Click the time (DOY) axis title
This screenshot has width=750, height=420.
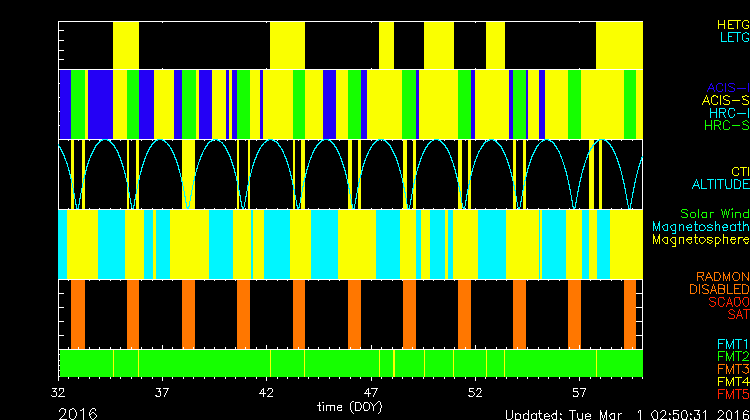point(350,406)
